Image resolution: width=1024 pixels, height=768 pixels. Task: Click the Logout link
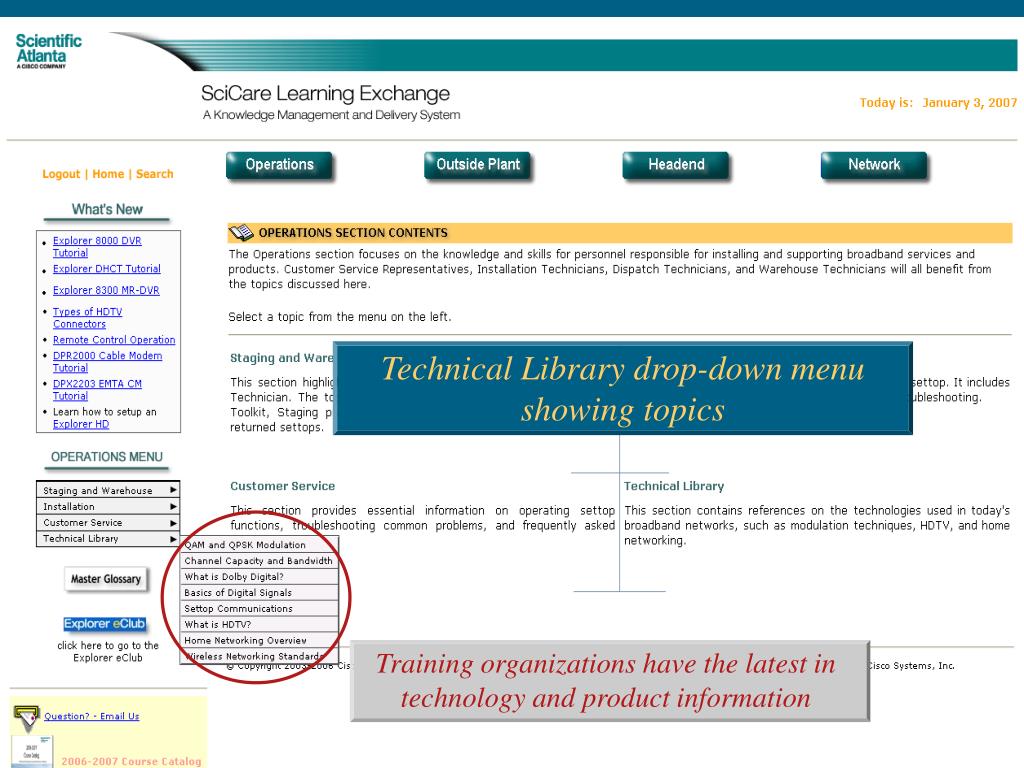61,174
